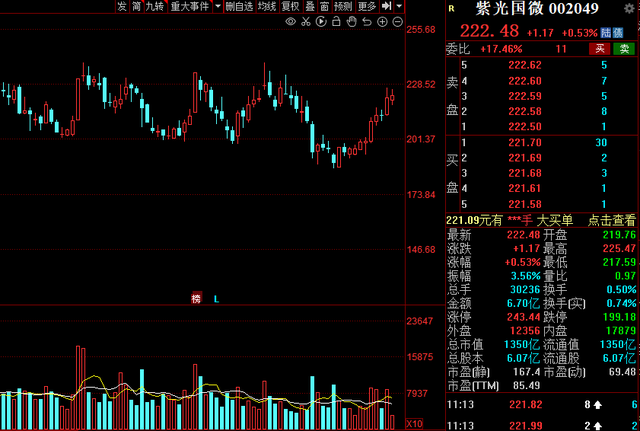
Task: Click buy level 3 price 221.68
Action: click(x=524, y=173)
